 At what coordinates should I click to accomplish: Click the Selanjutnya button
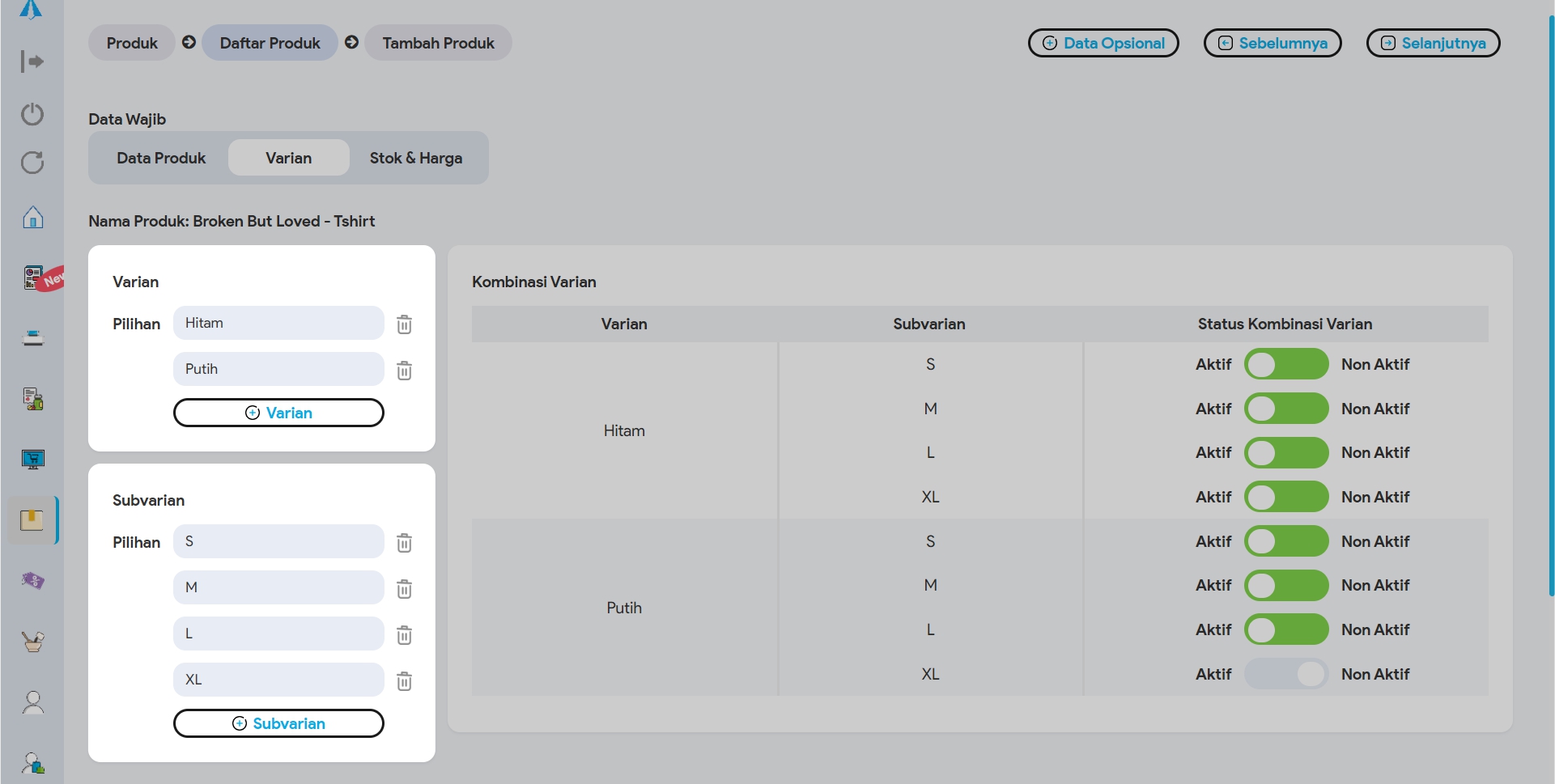click(x=1433, y=43)
